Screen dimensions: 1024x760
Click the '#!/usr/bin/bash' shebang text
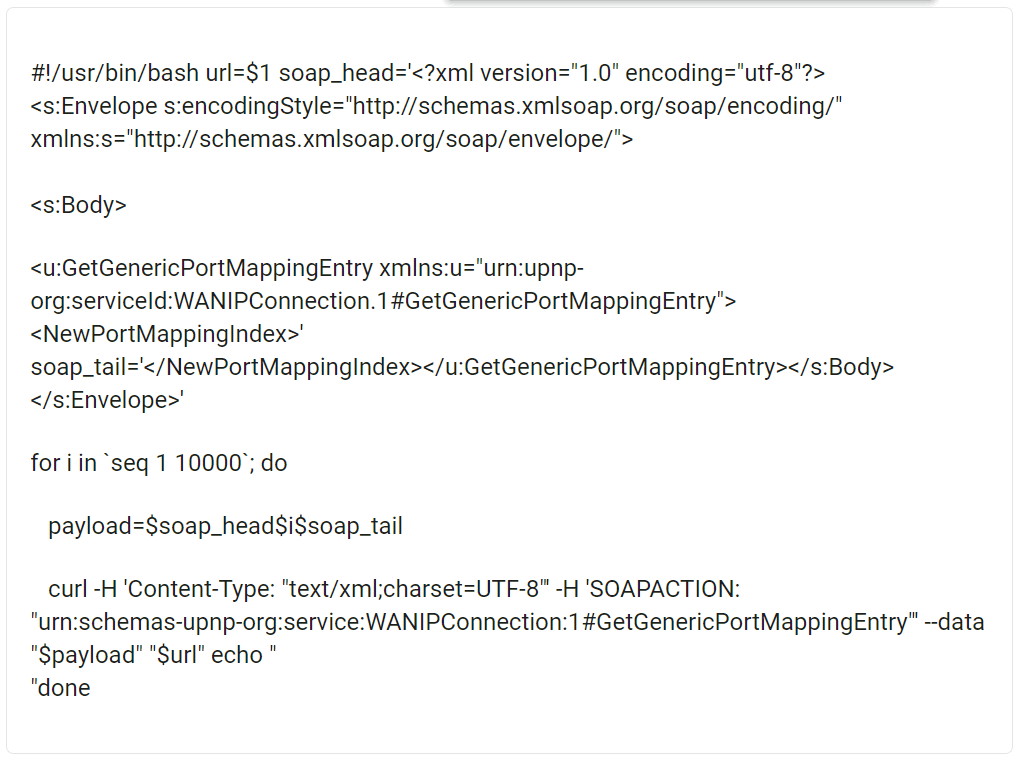pos(114,73)
